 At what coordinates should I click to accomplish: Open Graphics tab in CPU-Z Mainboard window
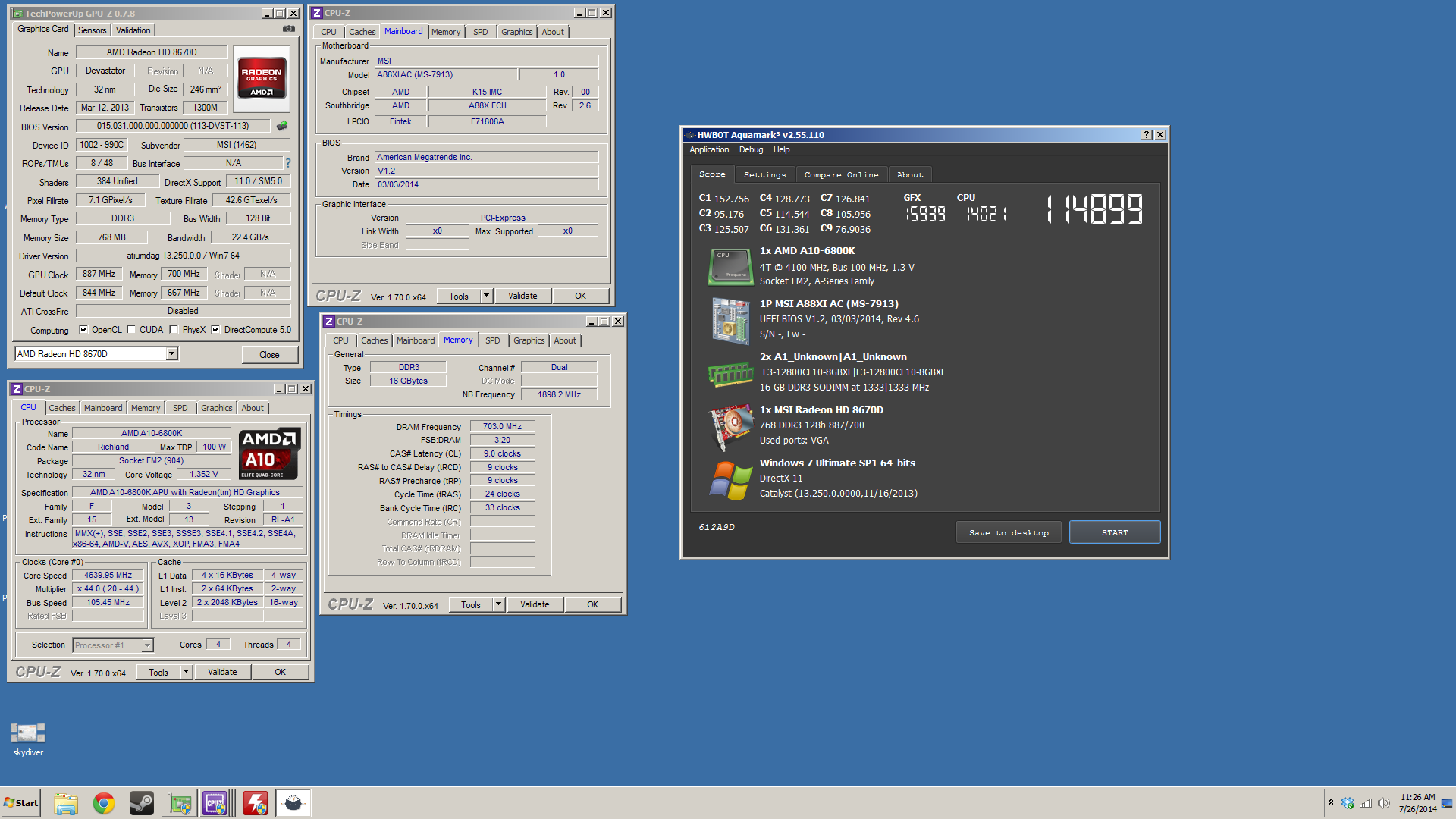pos(516,32)
